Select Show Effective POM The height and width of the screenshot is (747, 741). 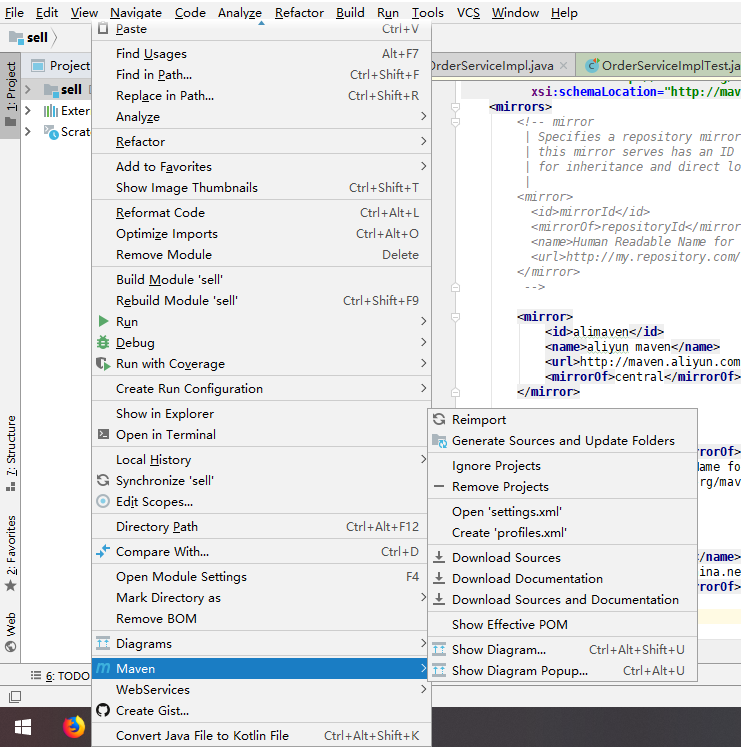(509, 625)
